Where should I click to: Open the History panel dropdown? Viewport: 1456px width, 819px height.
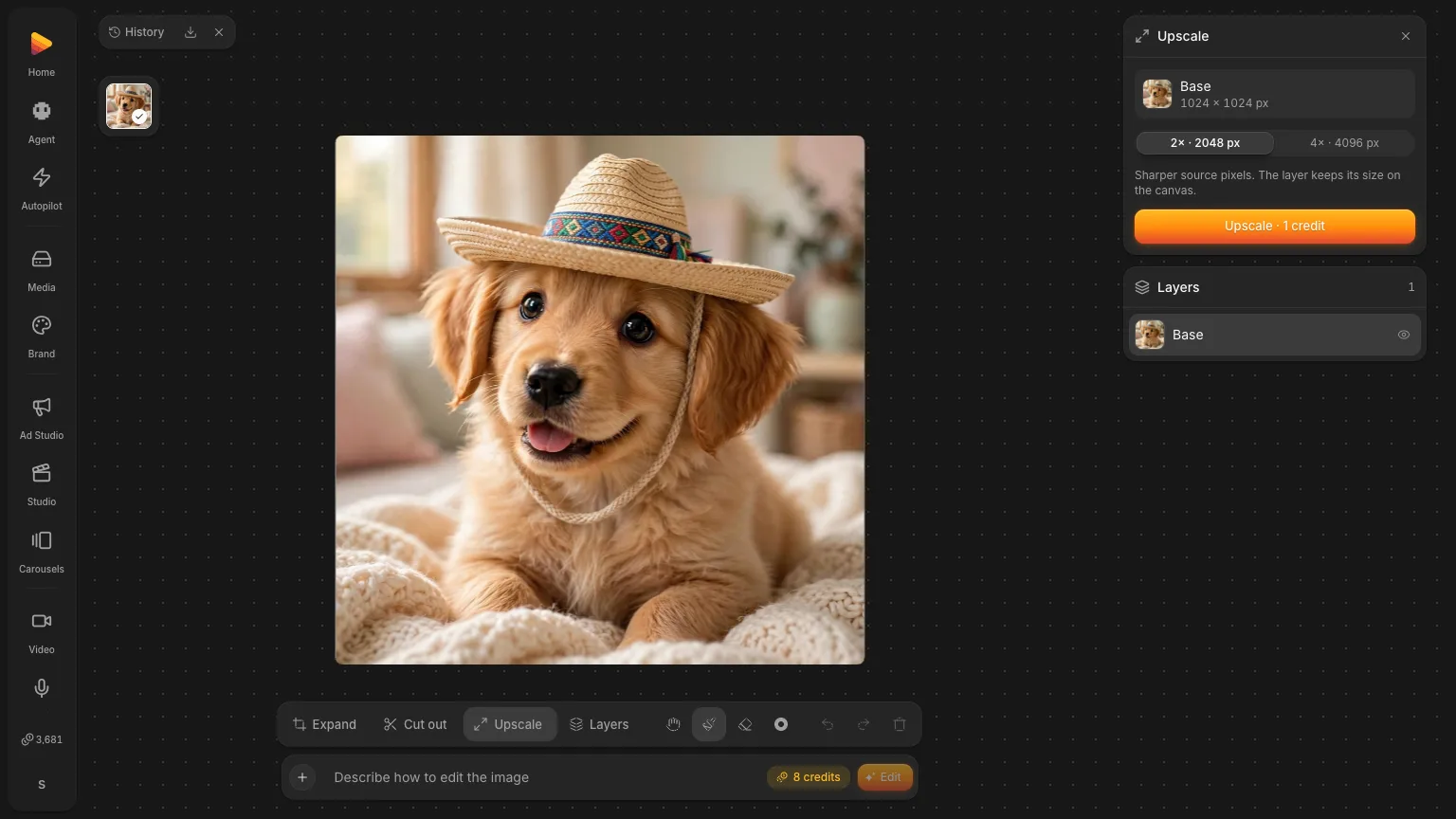[x=136, y=32]
